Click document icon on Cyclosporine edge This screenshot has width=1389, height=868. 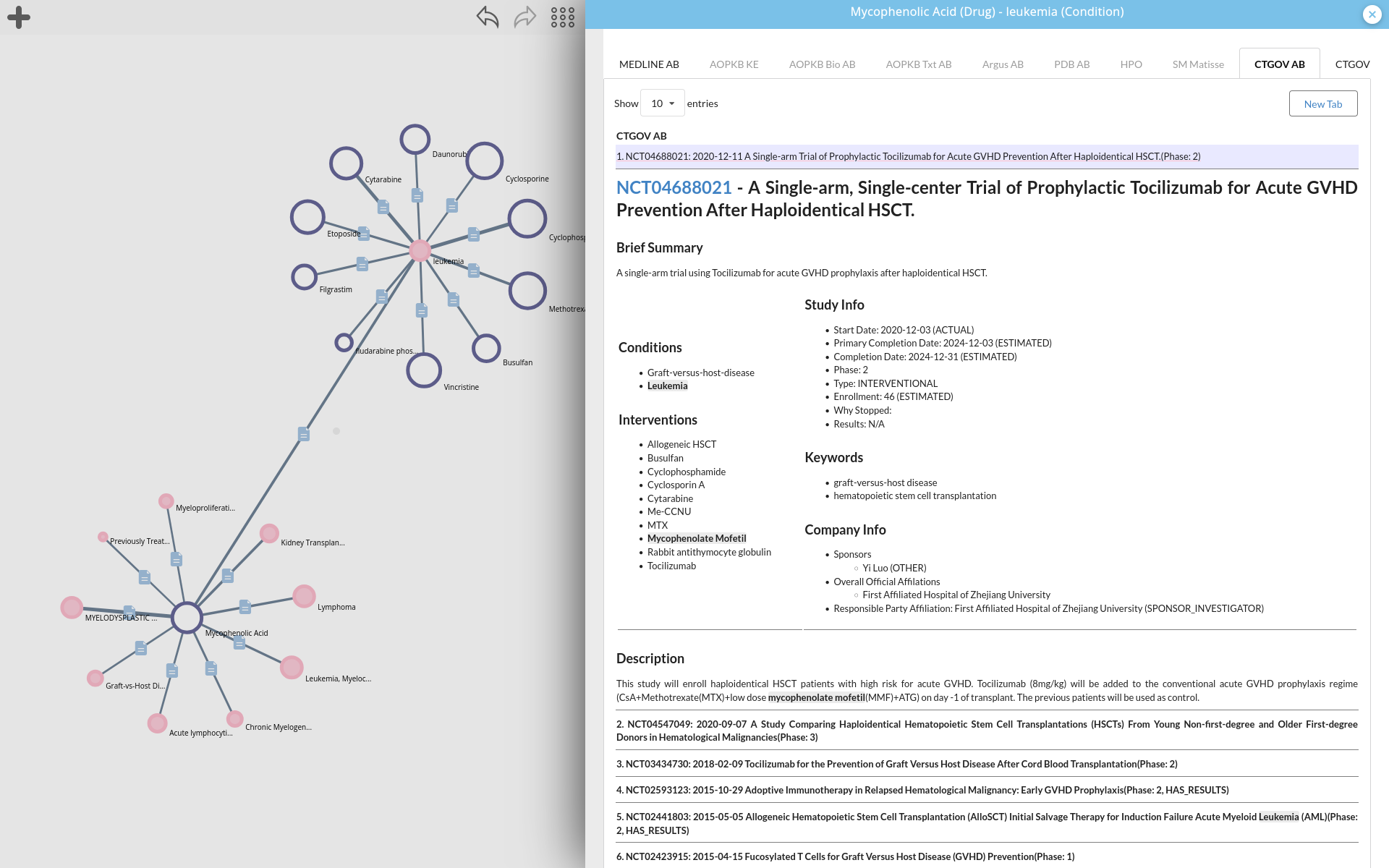(x=452, y=206)
